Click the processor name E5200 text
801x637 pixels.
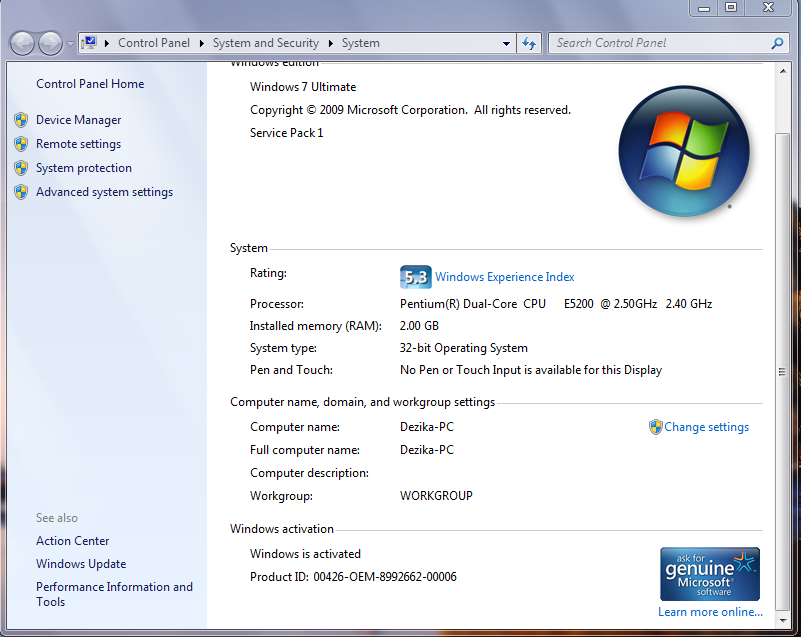(x=556, y=304)
